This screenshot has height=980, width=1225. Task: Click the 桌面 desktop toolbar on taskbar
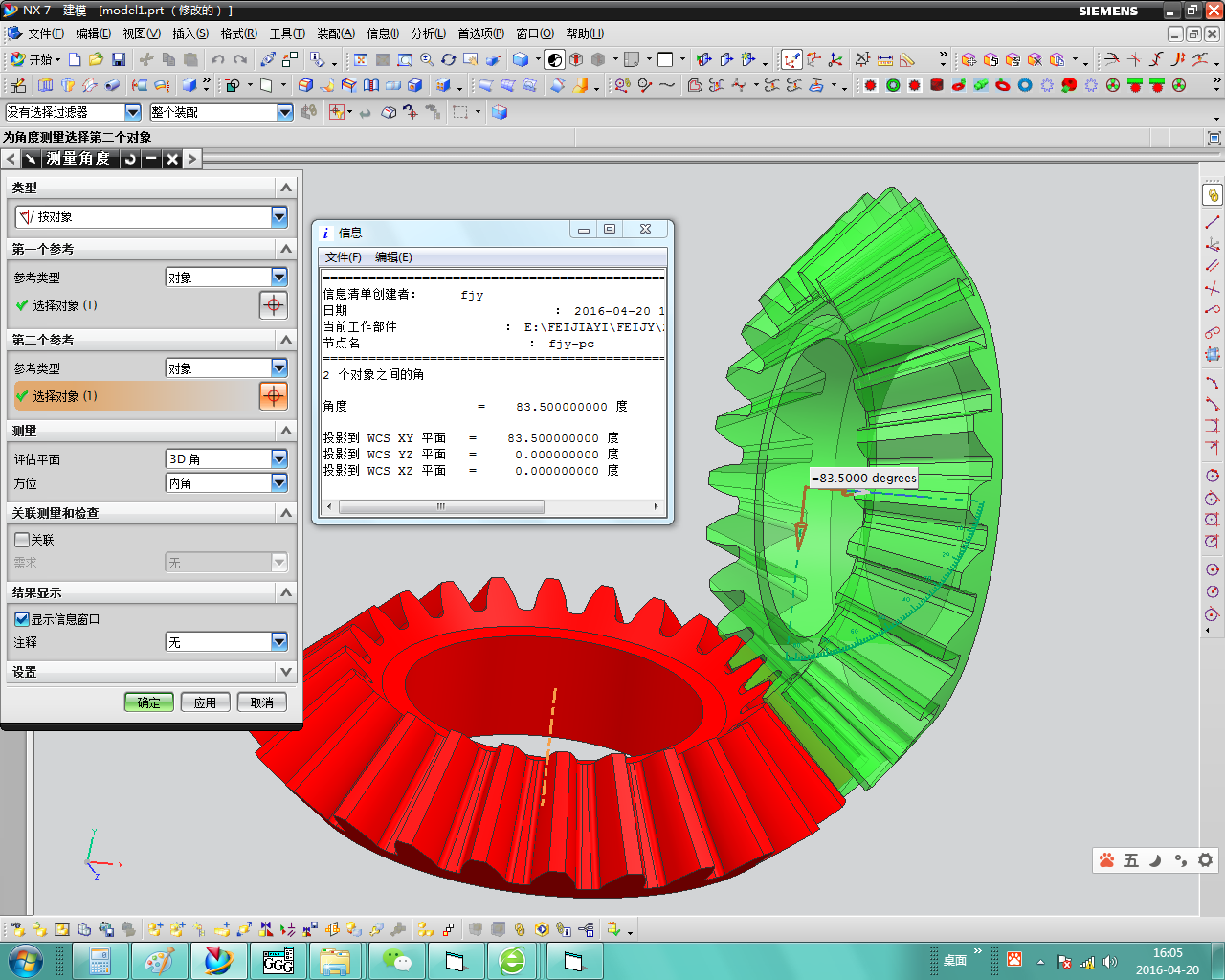point(955,961)
